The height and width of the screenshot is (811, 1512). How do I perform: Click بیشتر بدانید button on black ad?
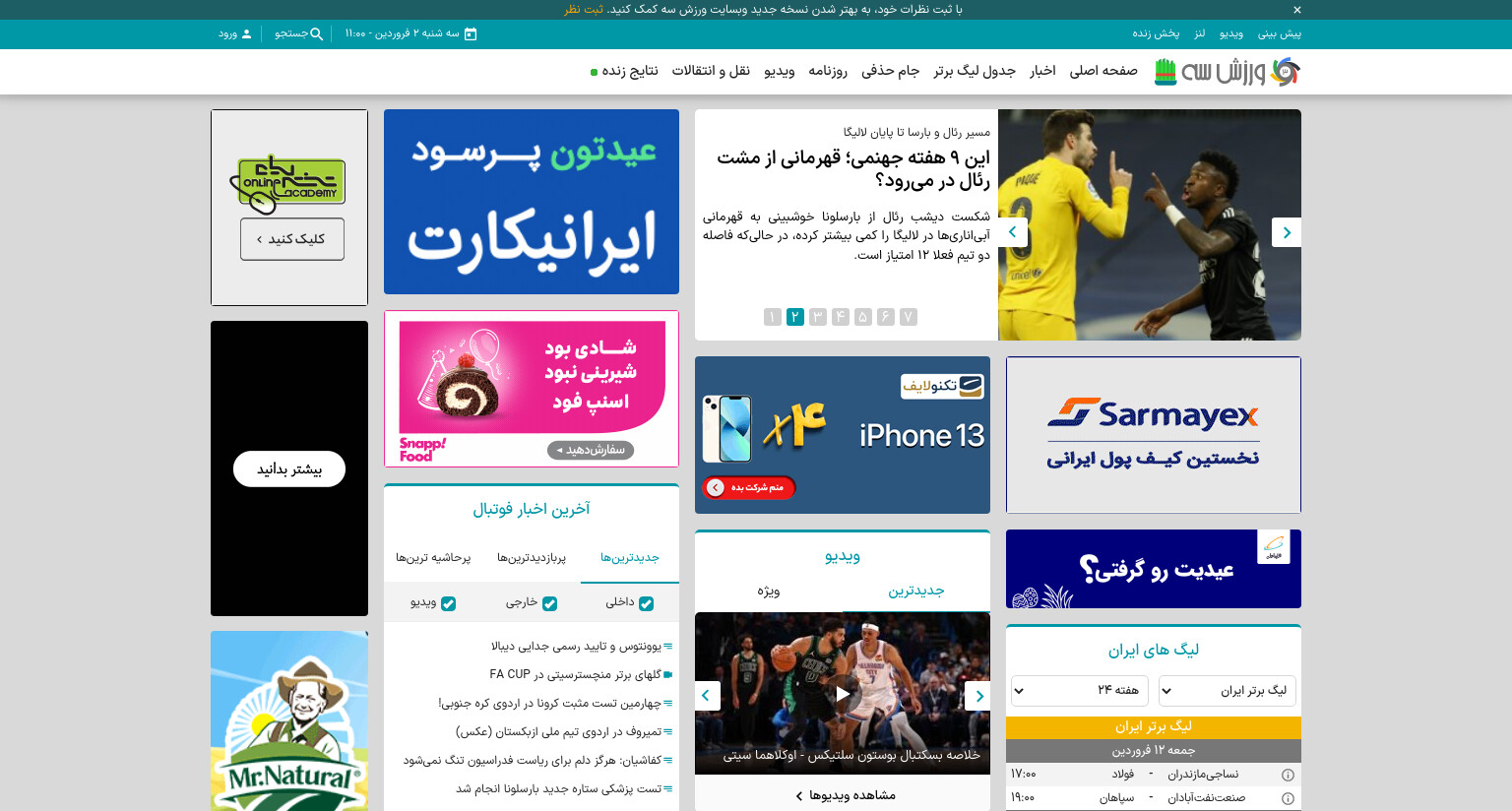[x=289, y=468]
